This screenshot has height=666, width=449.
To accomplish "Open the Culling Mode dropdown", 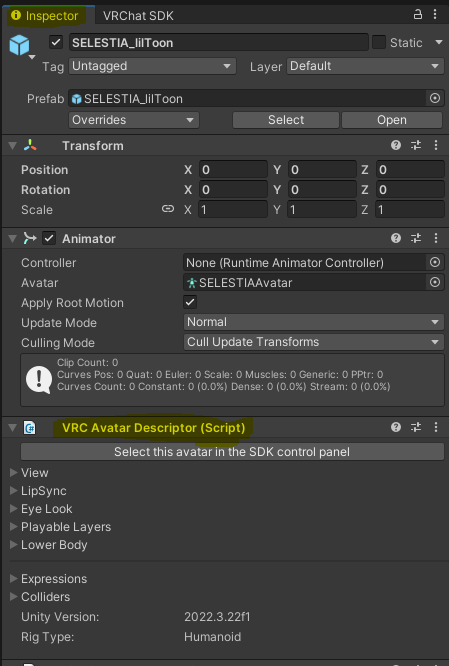I will [x=314, y=342].
